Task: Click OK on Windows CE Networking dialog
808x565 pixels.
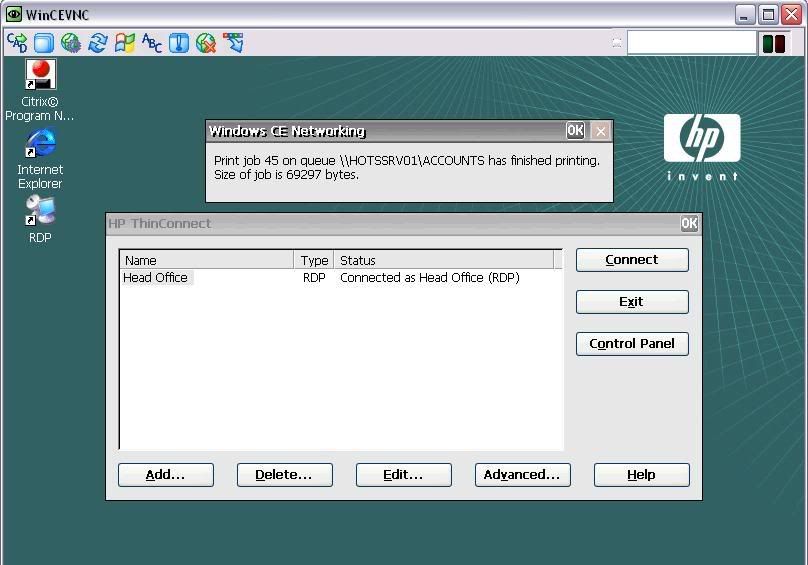Action: click(x=575, y=130)
